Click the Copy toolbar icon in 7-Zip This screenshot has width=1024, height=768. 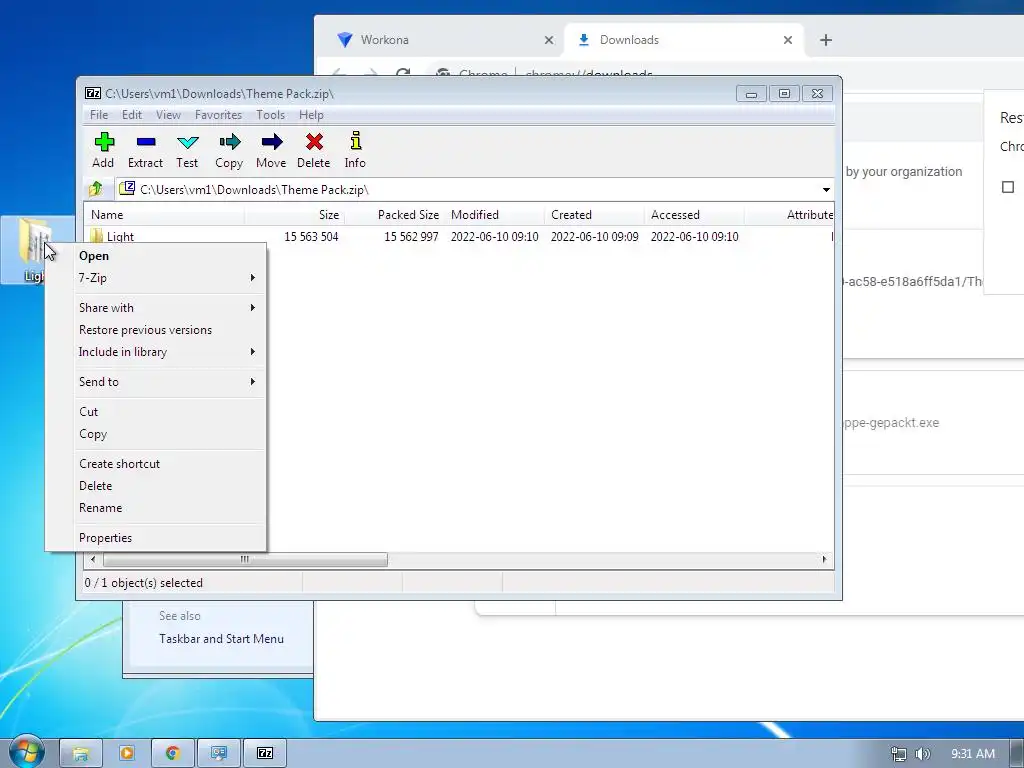229,150
